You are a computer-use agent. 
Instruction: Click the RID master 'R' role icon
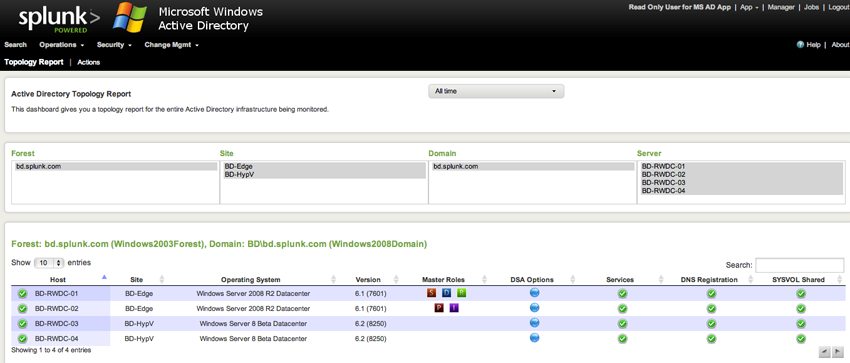click(x=461, y=293)
